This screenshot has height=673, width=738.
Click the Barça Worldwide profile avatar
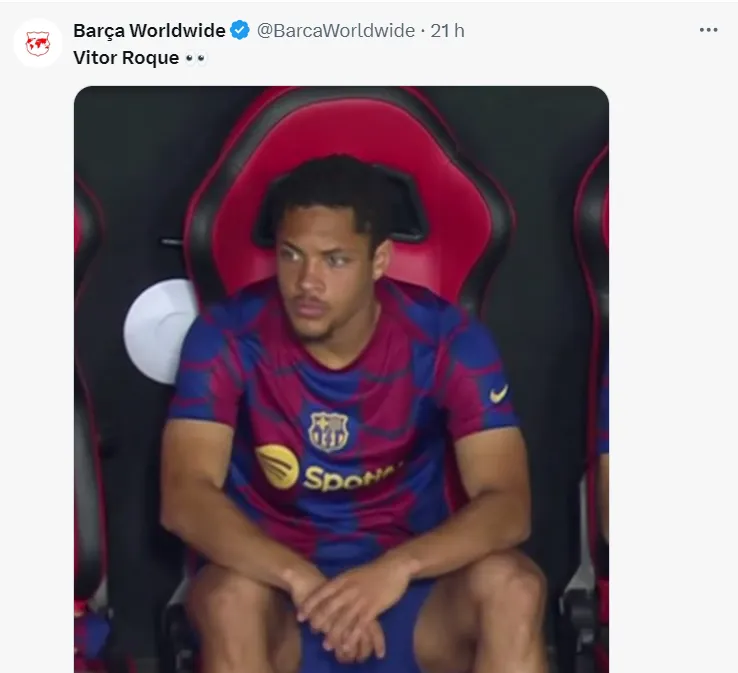38,44
